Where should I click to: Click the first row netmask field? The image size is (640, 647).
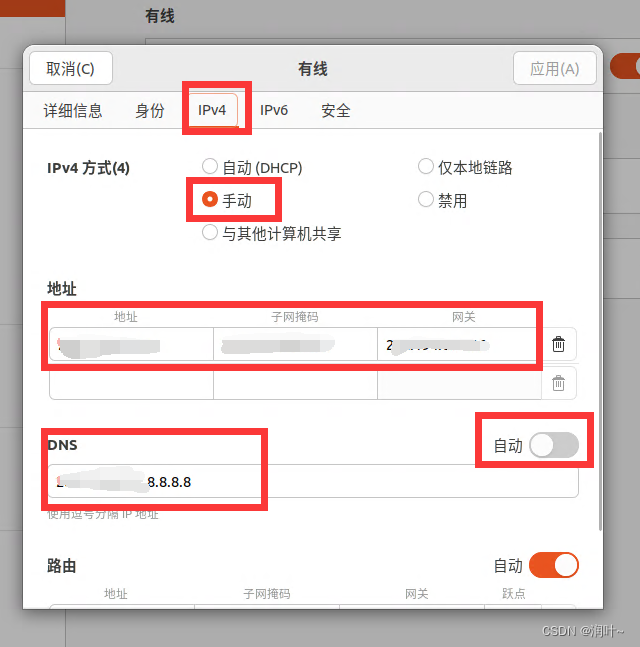coord(295,346)
